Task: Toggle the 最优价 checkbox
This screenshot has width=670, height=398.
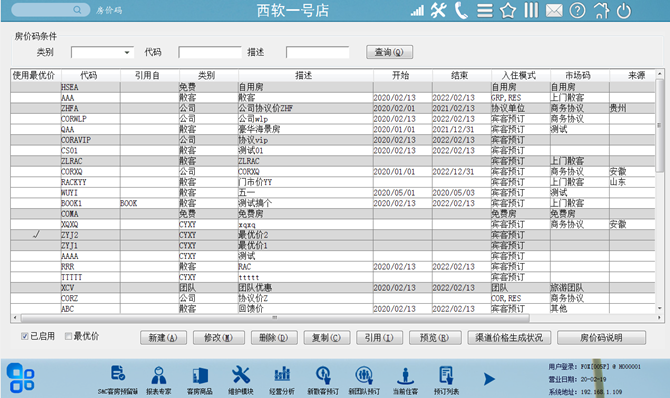Action: click(x=68, y=336)
